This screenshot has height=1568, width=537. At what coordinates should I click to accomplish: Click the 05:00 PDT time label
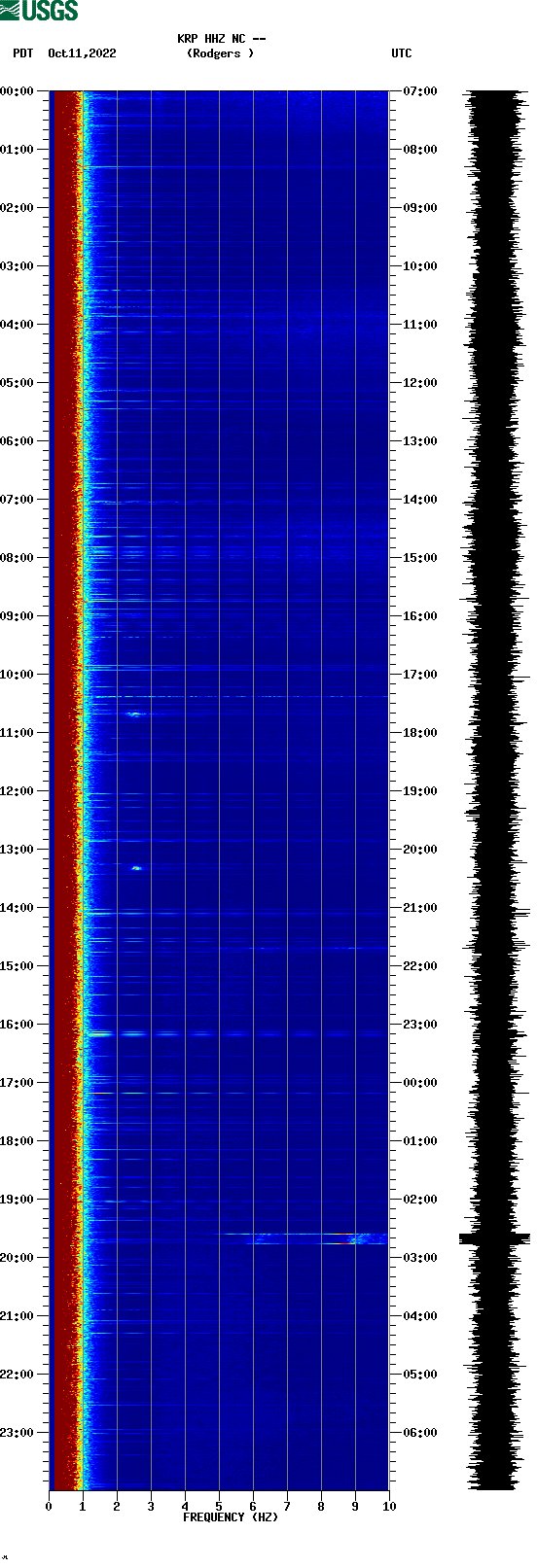(x=18, y=383)
